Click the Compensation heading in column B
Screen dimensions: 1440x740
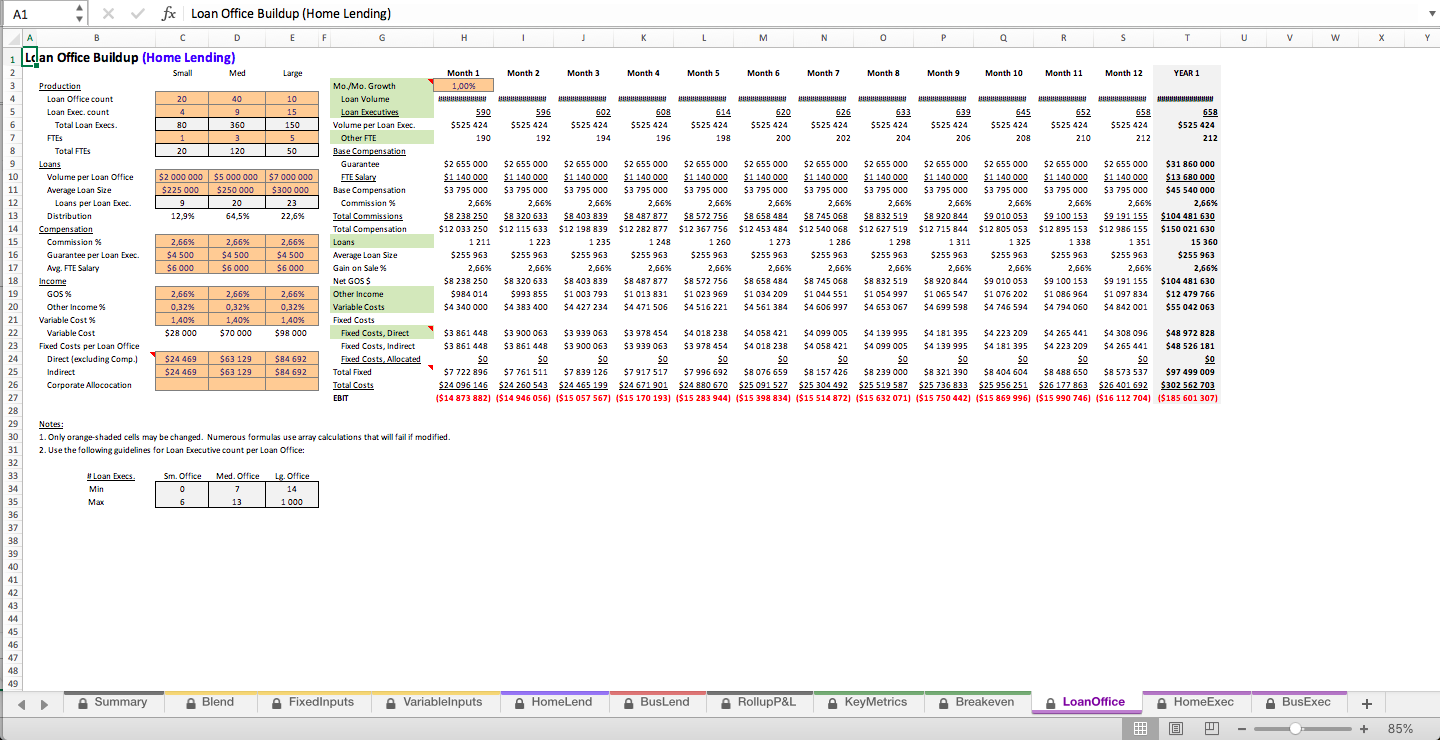(66, 229)
